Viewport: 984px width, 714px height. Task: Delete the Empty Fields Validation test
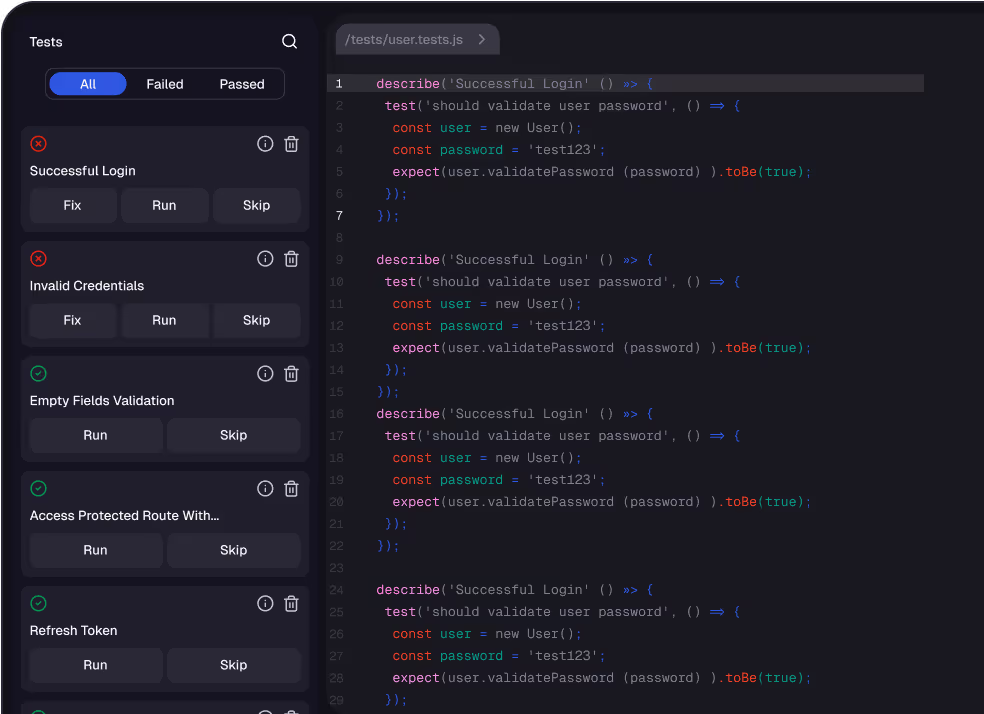tap(291, 373)
